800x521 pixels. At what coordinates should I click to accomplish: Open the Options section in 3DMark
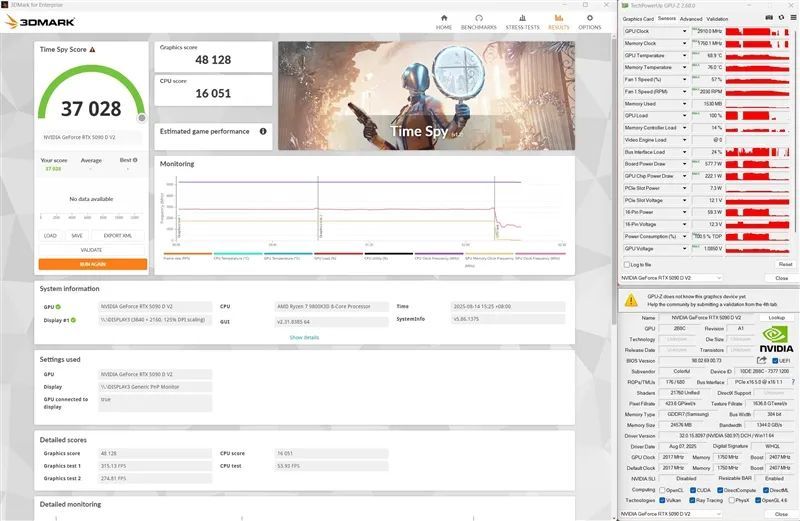[x=589, y=22]
